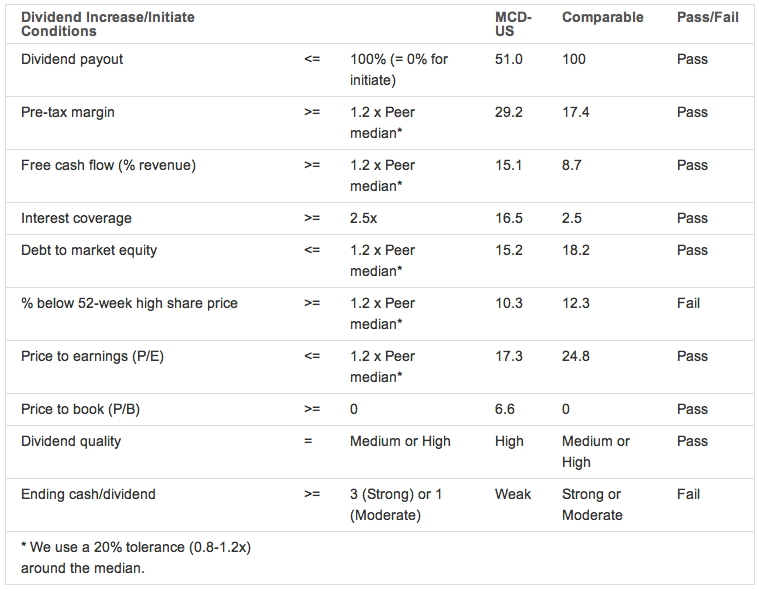
Task: Click the Fail result for Ending cash/dividend
Action: pos(689,494)
